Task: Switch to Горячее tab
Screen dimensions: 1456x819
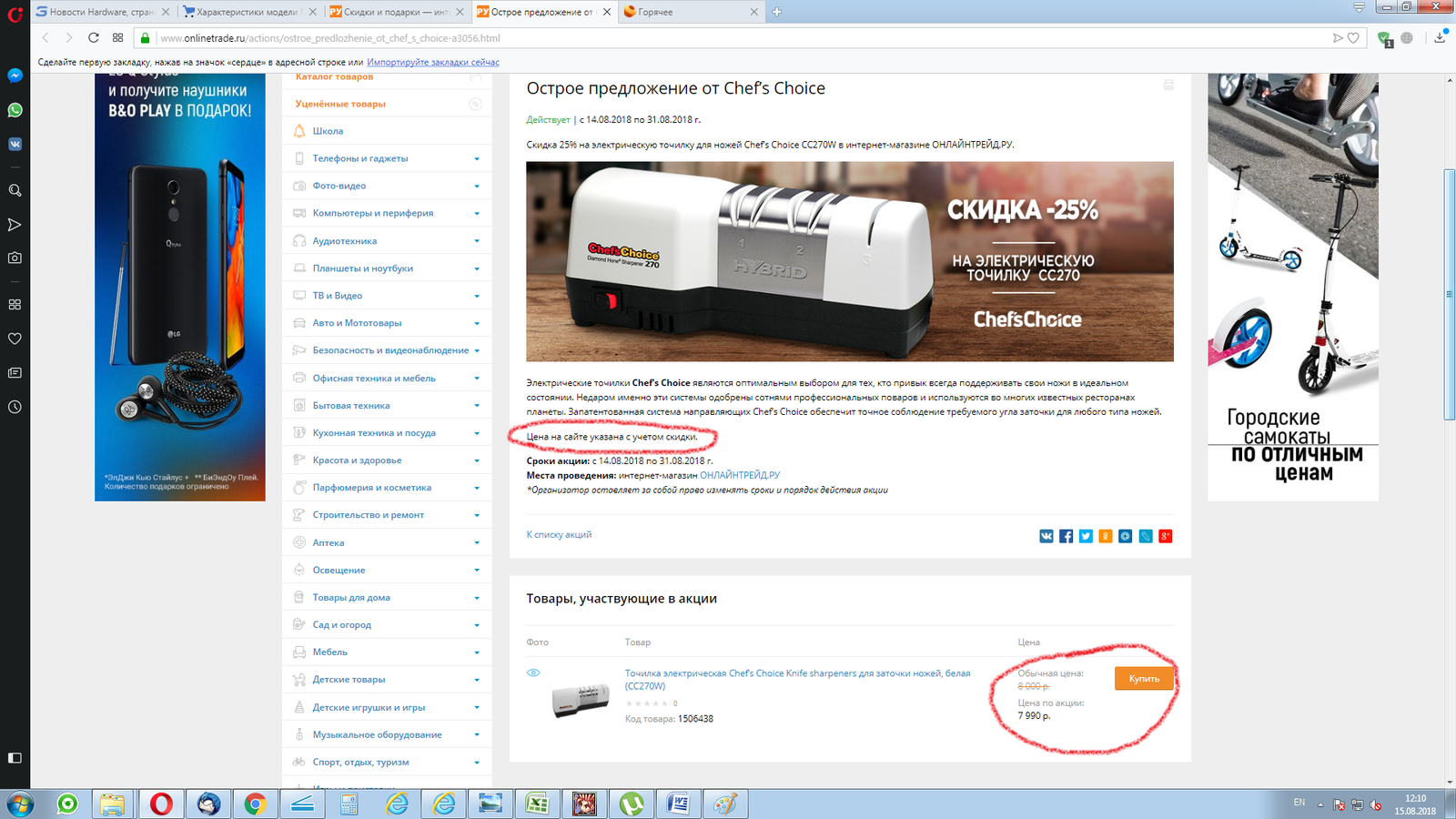Action: pos(690,12)
